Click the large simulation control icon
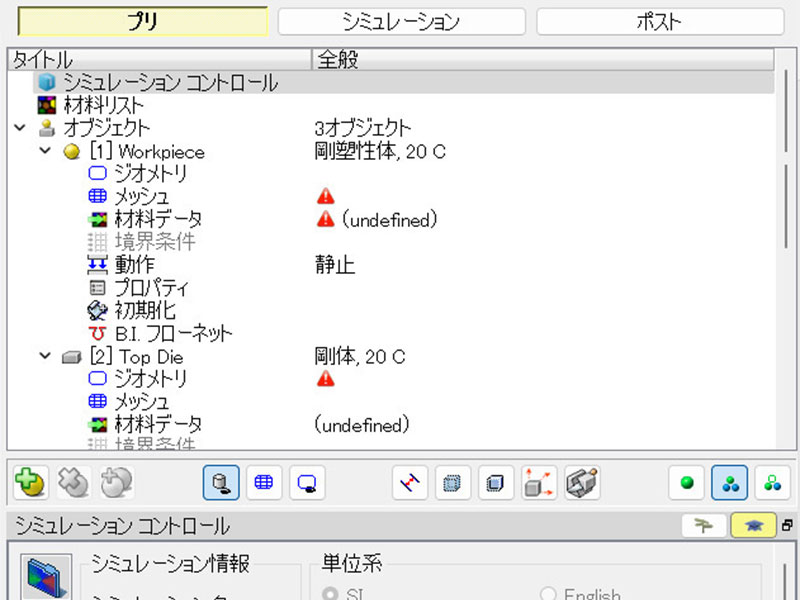 (43, 580)
